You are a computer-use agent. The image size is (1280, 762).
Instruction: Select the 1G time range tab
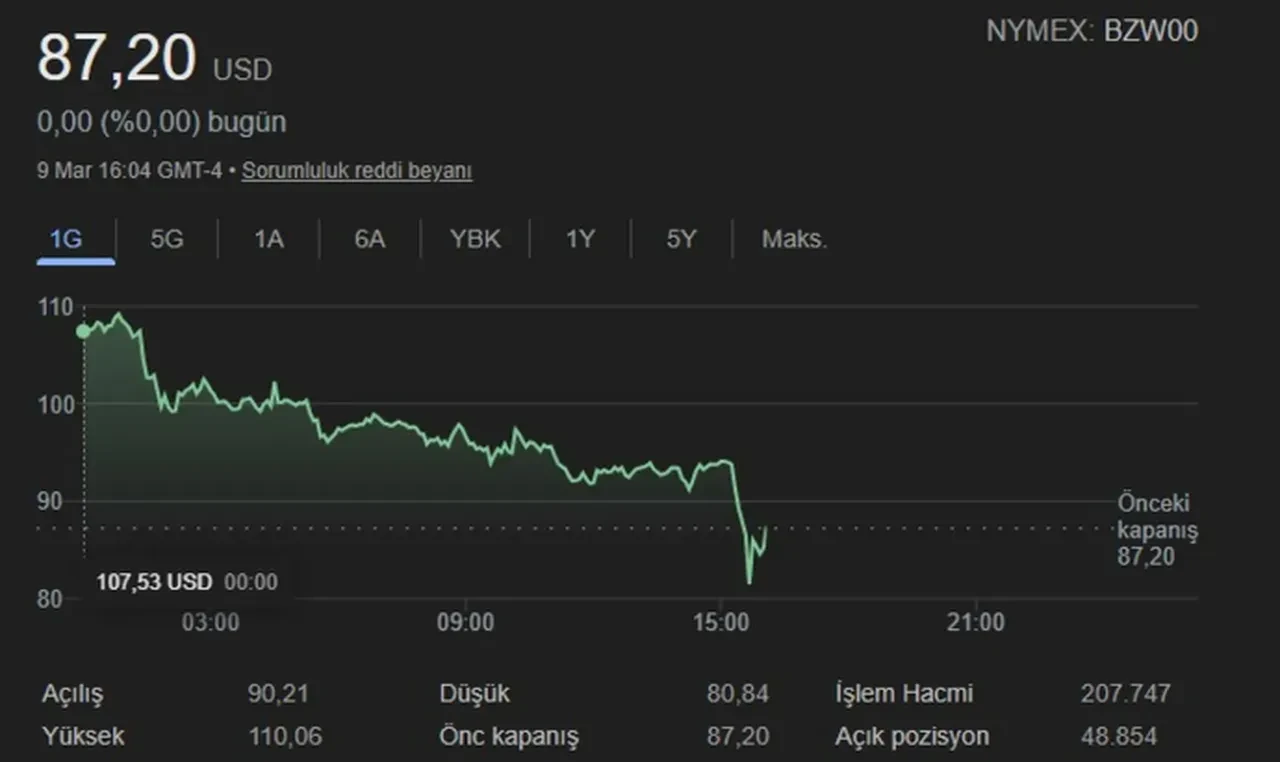point(66,240)
